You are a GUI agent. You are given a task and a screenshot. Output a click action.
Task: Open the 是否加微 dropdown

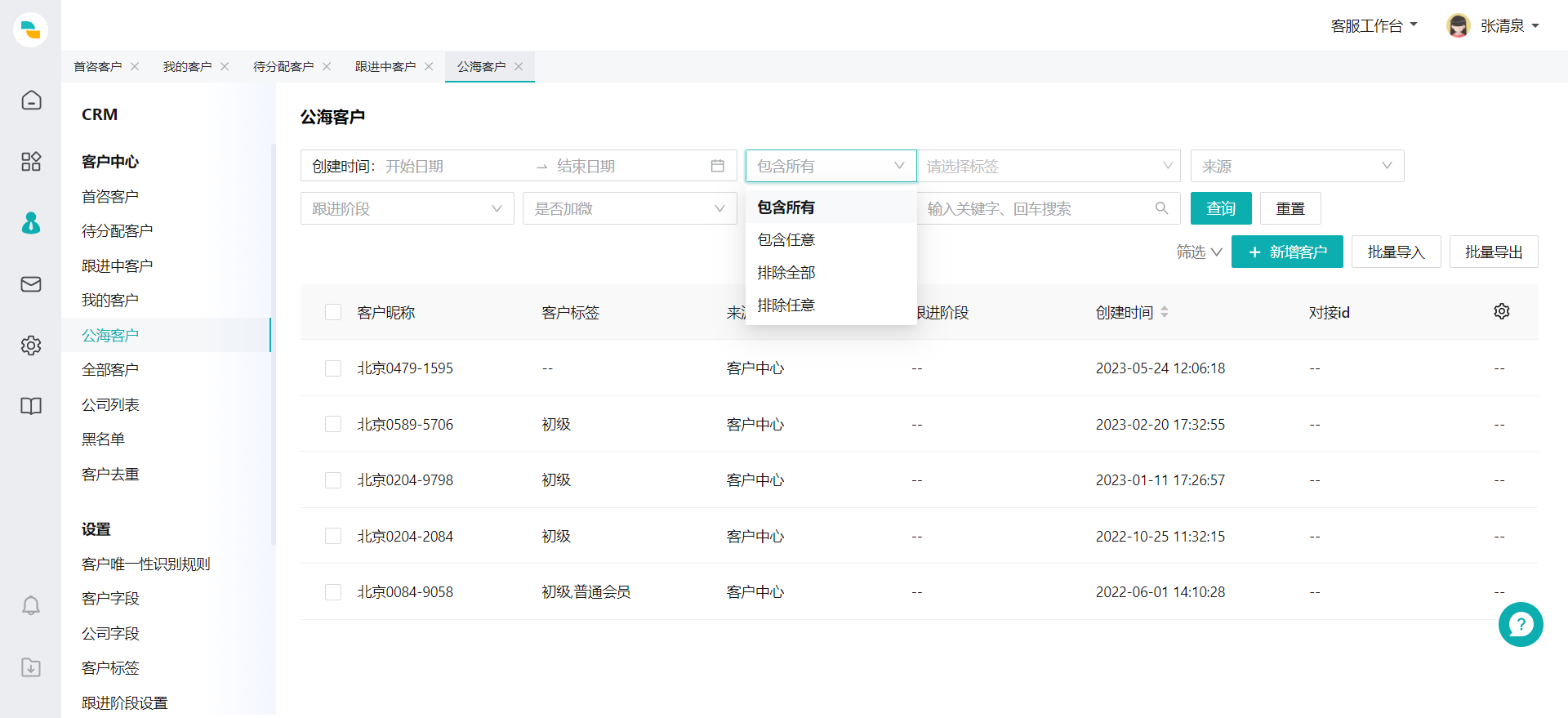[x=630, y=208]
